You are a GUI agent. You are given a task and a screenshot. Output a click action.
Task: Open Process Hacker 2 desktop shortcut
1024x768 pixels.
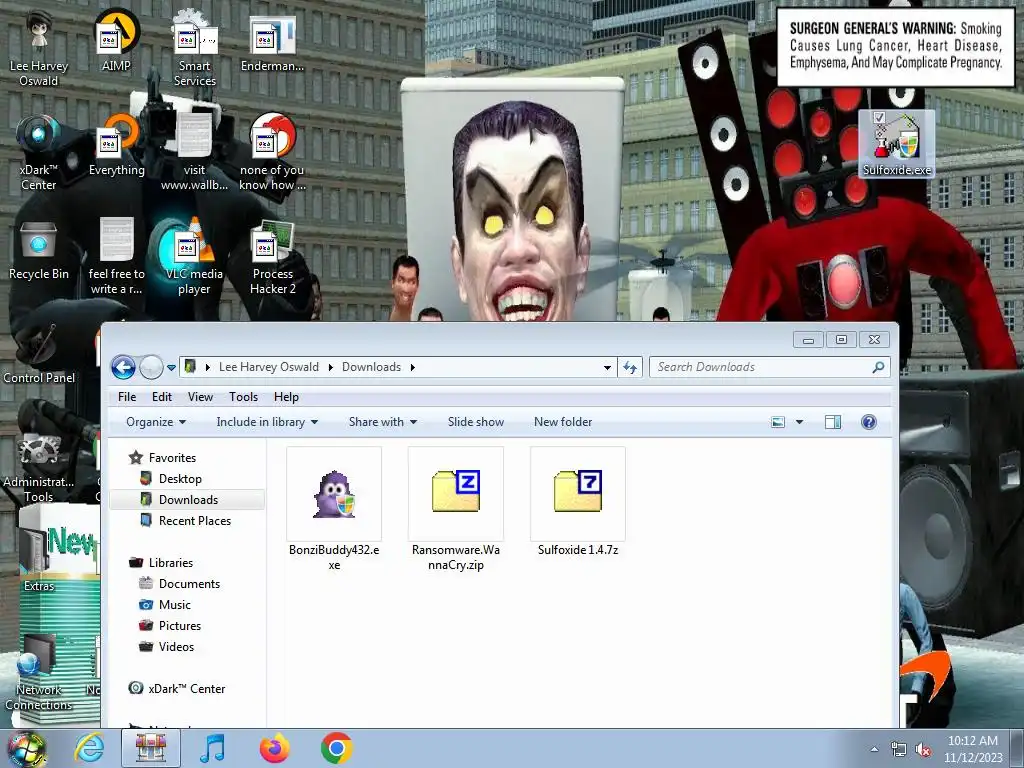[272, 258]
